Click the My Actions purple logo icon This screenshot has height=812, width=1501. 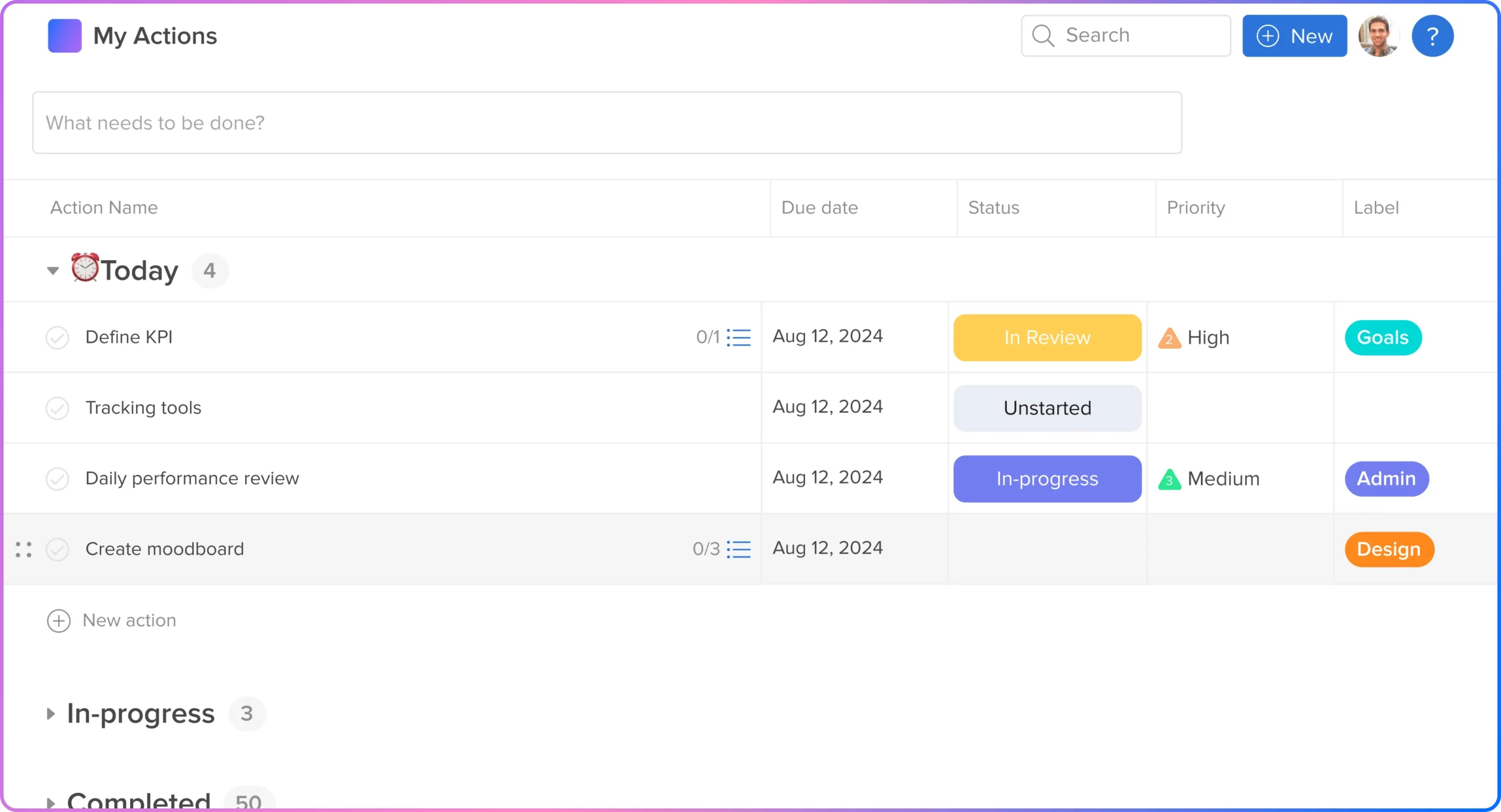(64, 36)
